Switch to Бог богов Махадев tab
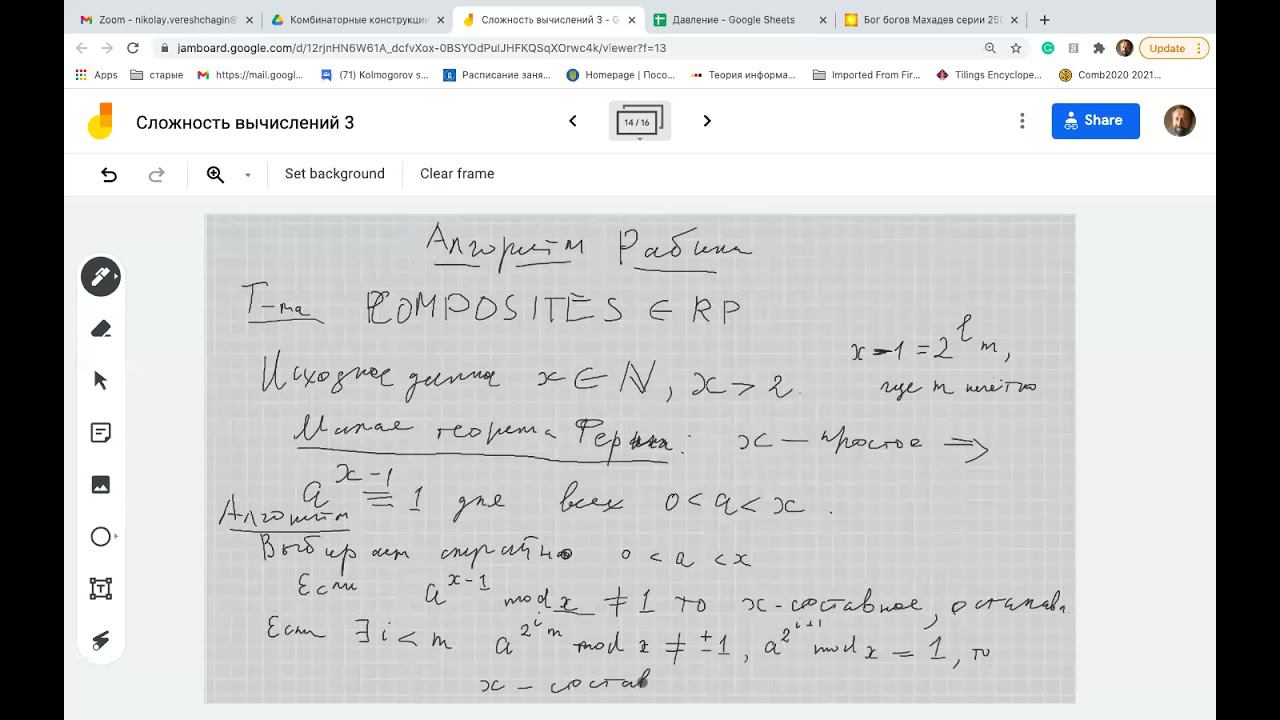The width and height of the screenshot is (1280, 720). point(932,20)
